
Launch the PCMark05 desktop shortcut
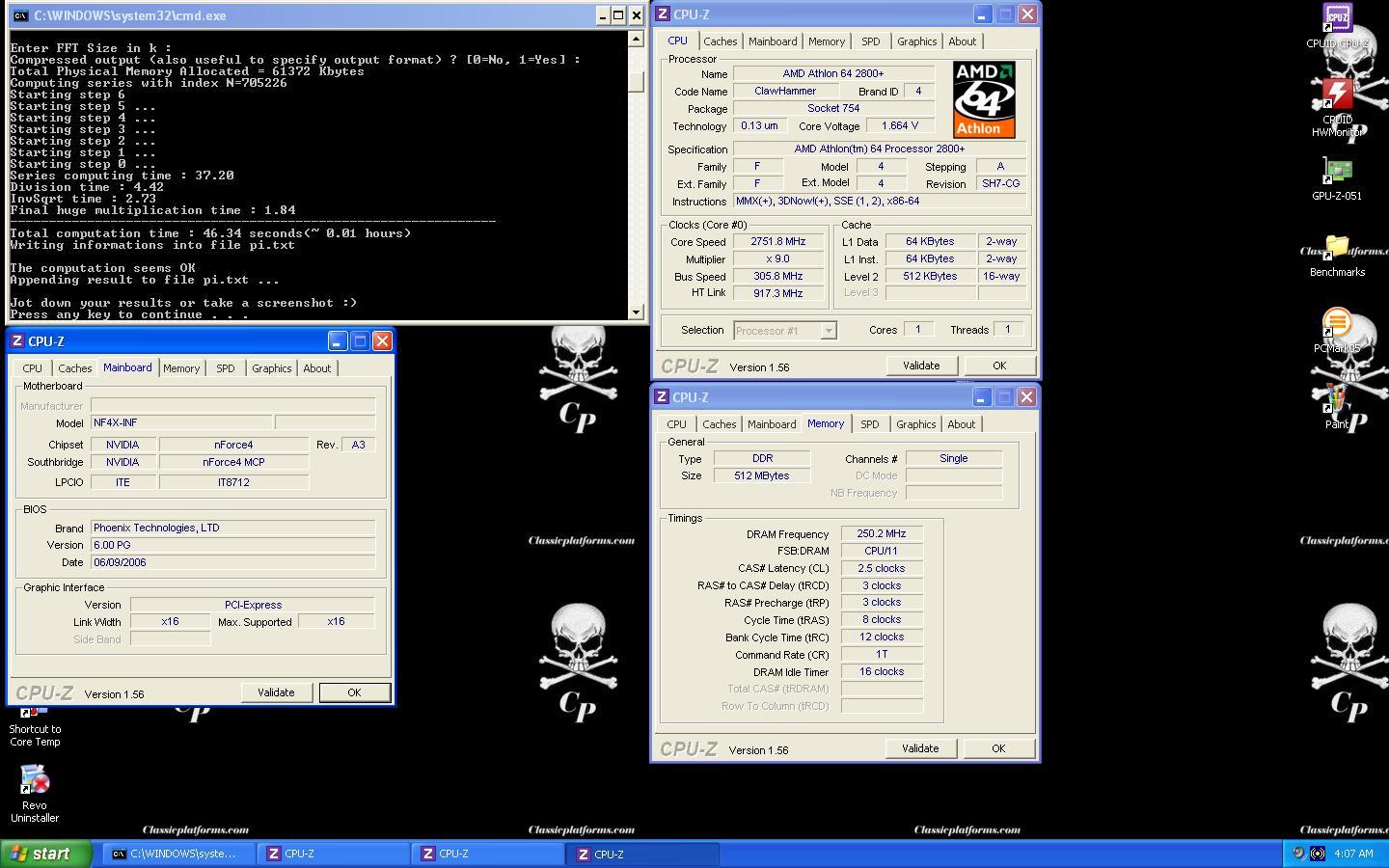point(1337,331)
